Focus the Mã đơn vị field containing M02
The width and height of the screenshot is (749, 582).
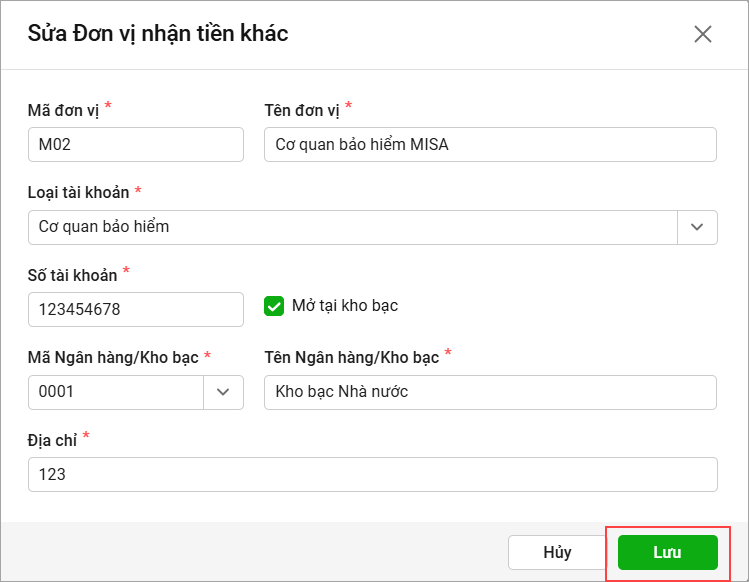coord(136,144)
